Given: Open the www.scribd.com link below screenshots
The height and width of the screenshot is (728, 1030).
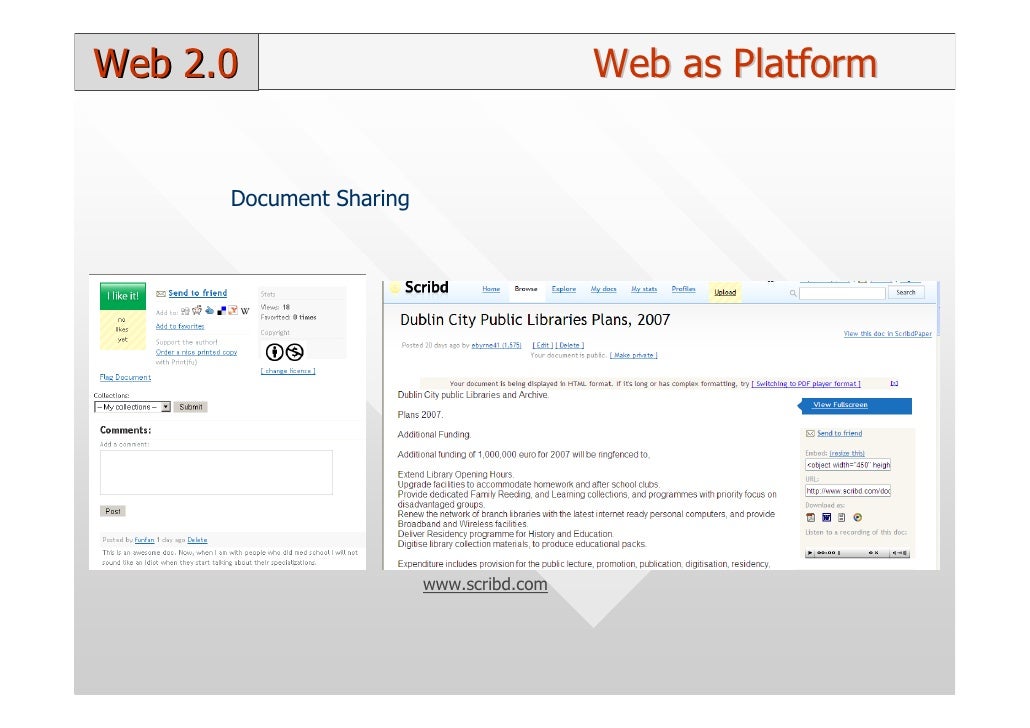Looking at the screenshot, I should click(485, 585).
